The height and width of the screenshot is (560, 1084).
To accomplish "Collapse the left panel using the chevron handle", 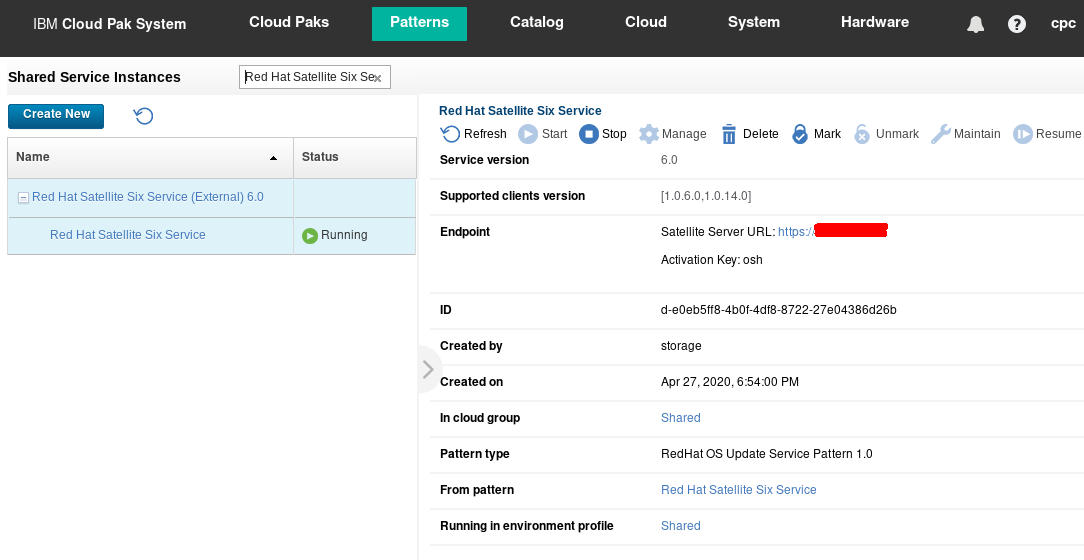I will pyautogui.click(x=428, y=369).
